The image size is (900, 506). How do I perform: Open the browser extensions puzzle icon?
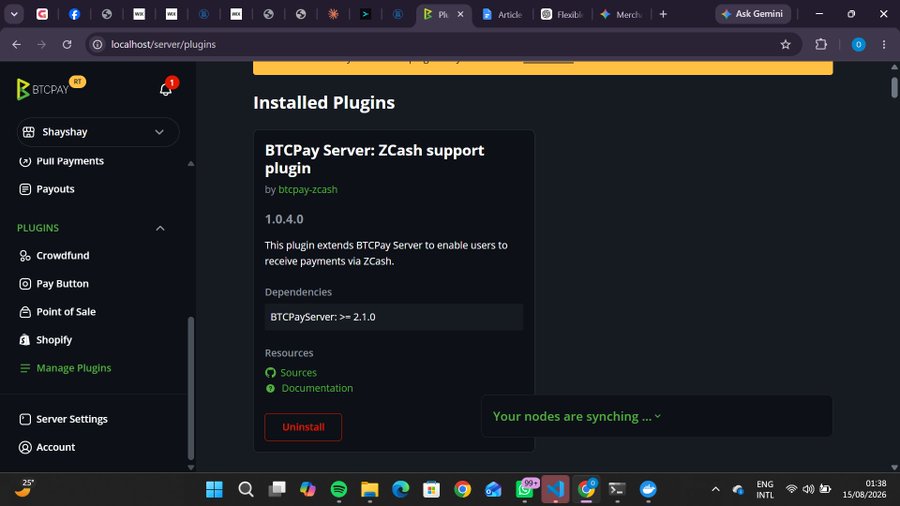coord(821,44)
